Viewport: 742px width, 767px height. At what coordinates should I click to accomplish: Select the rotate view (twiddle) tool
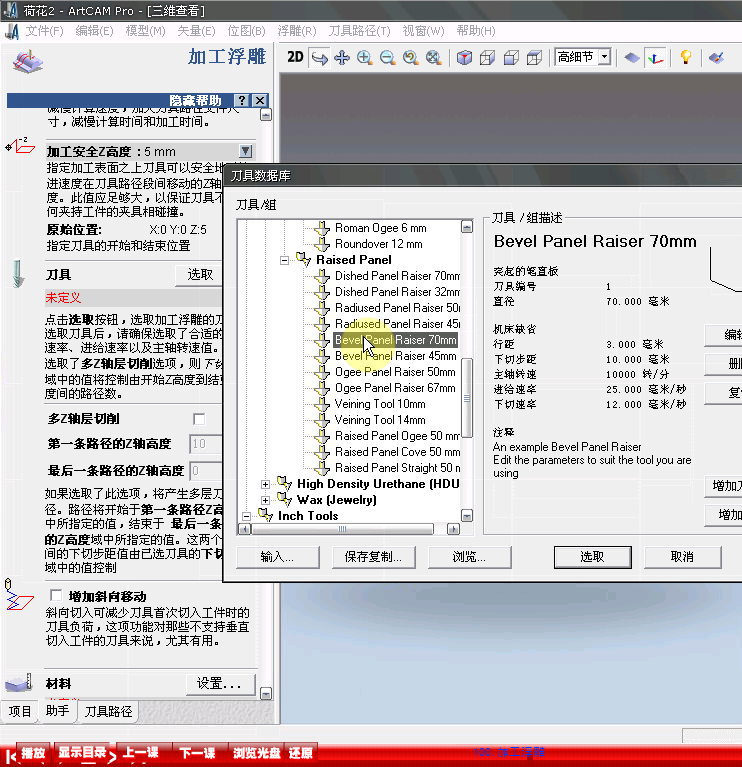[319, 57]
